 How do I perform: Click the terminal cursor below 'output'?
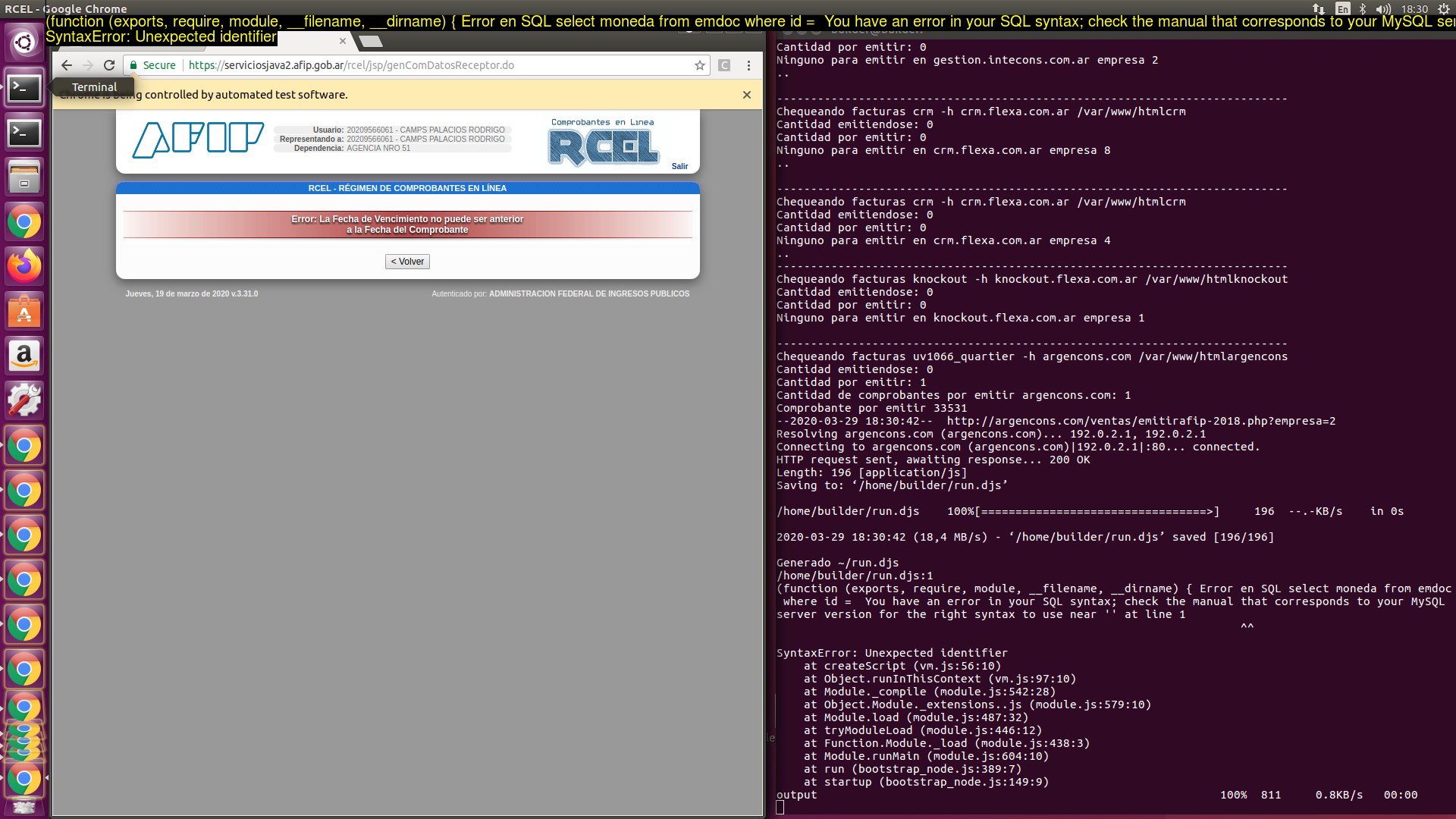click(780, 808)
